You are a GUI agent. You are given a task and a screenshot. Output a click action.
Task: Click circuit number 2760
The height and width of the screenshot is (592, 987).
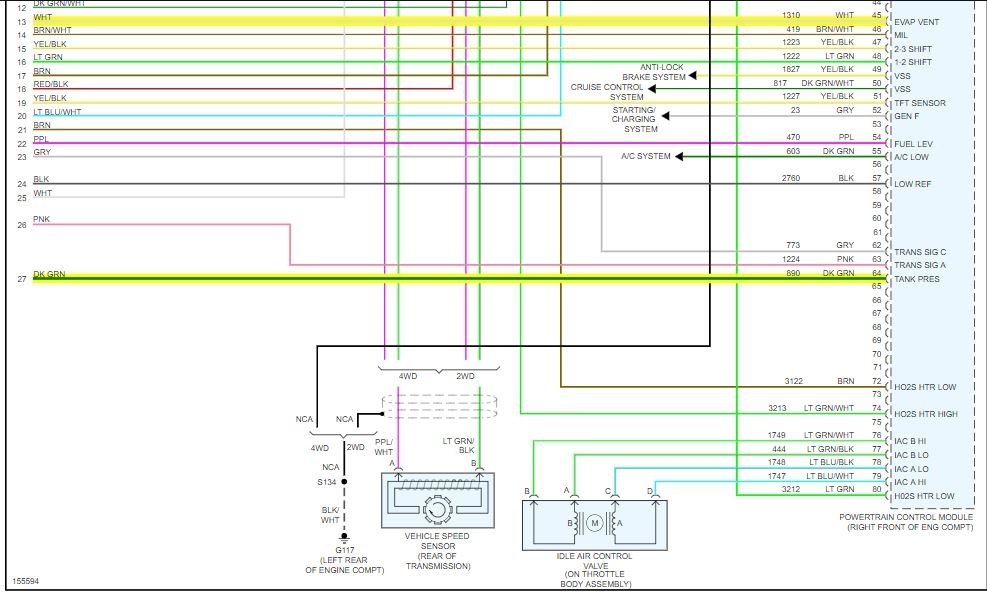pyautogui.click(x=791, y=178)
